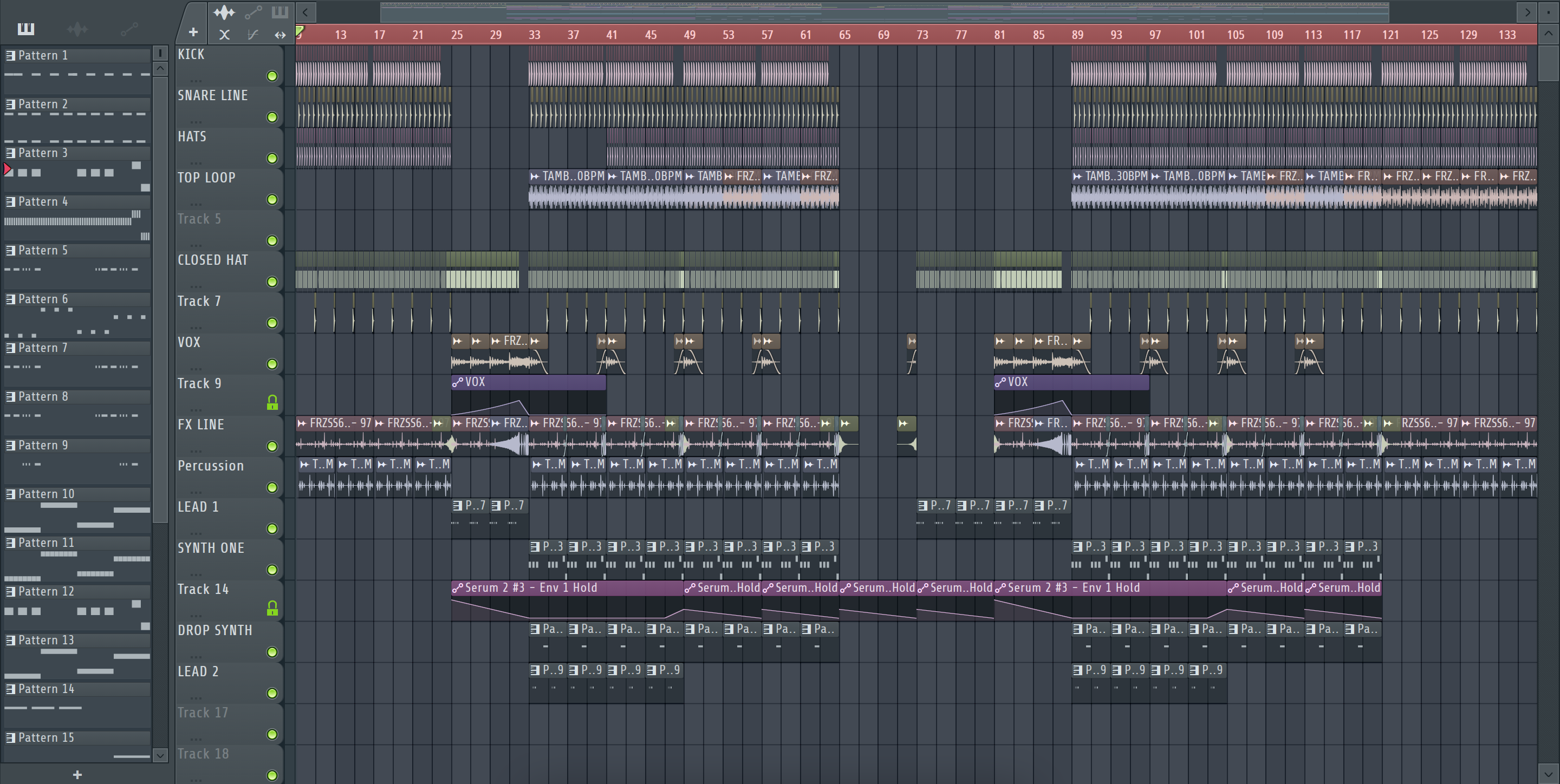Mute the CLOSED HAT track
Screen dimensions: 1560x784
(x=272, y=282)
